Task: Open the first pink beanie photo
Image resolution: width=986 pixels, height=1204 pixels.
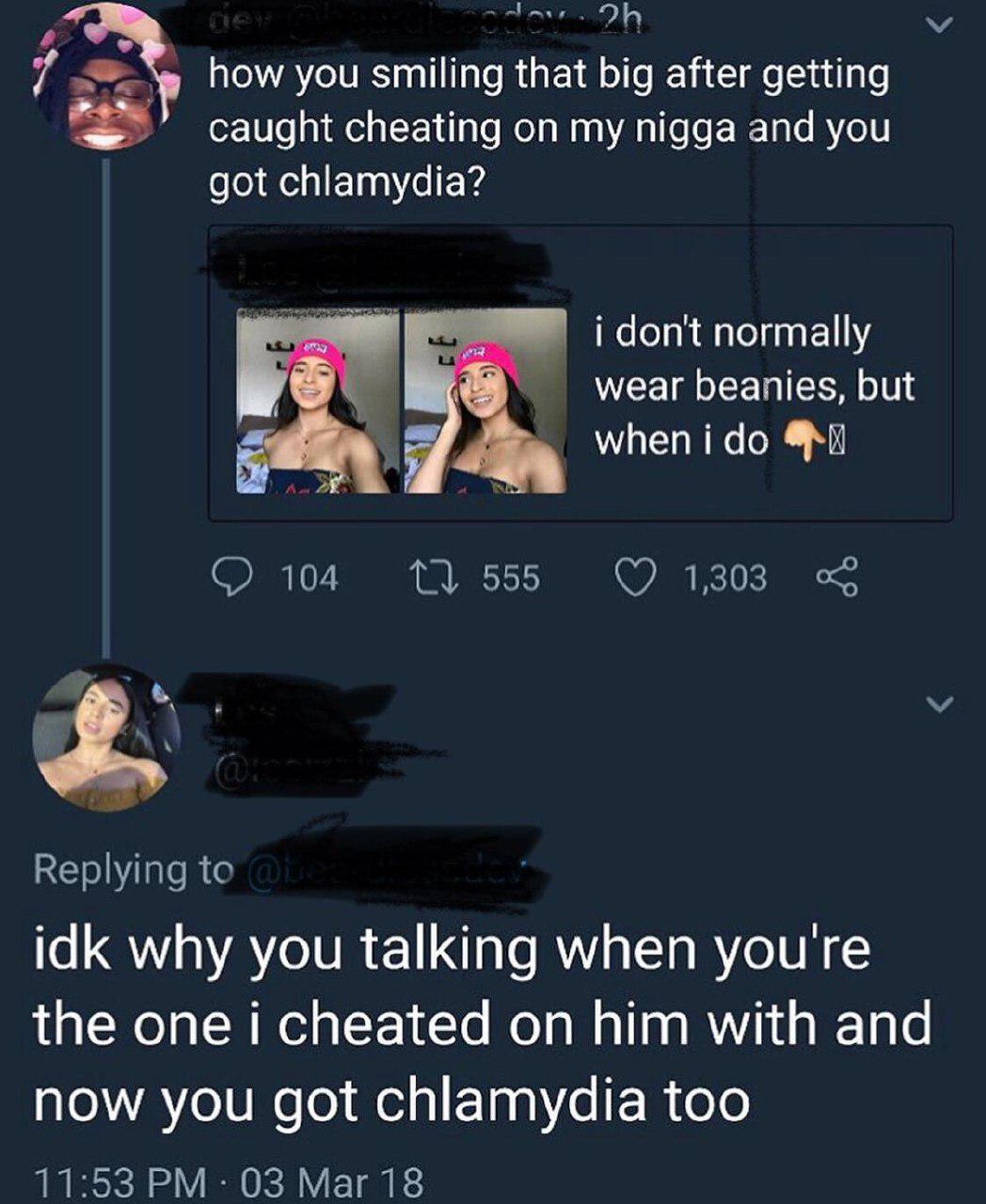Action: pyautogui.click(x=313, y=401)
